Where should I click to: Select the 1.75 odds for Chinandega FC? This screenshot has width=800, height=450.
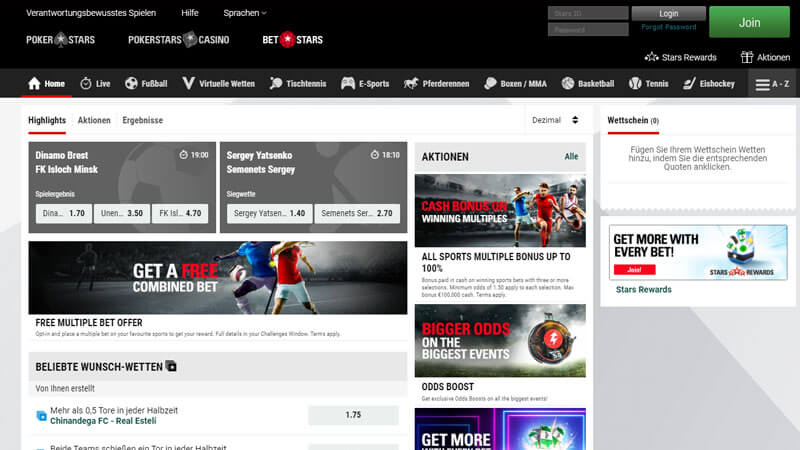[353, 415]
